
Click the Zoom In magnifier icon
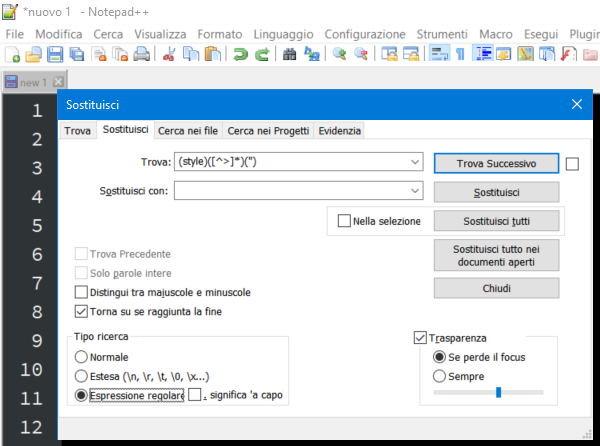click(x=339, y=54)
